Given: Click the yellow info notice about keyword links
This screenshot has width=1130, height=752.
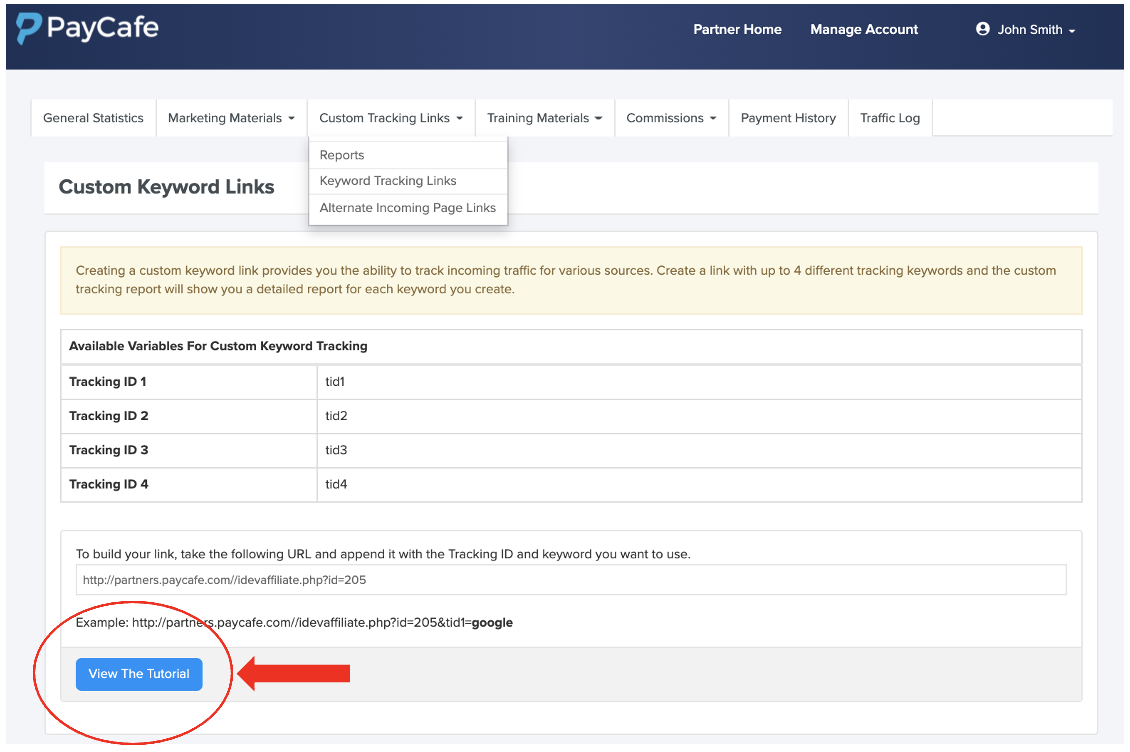Looking at the screenshot, I should pos(571,280).
